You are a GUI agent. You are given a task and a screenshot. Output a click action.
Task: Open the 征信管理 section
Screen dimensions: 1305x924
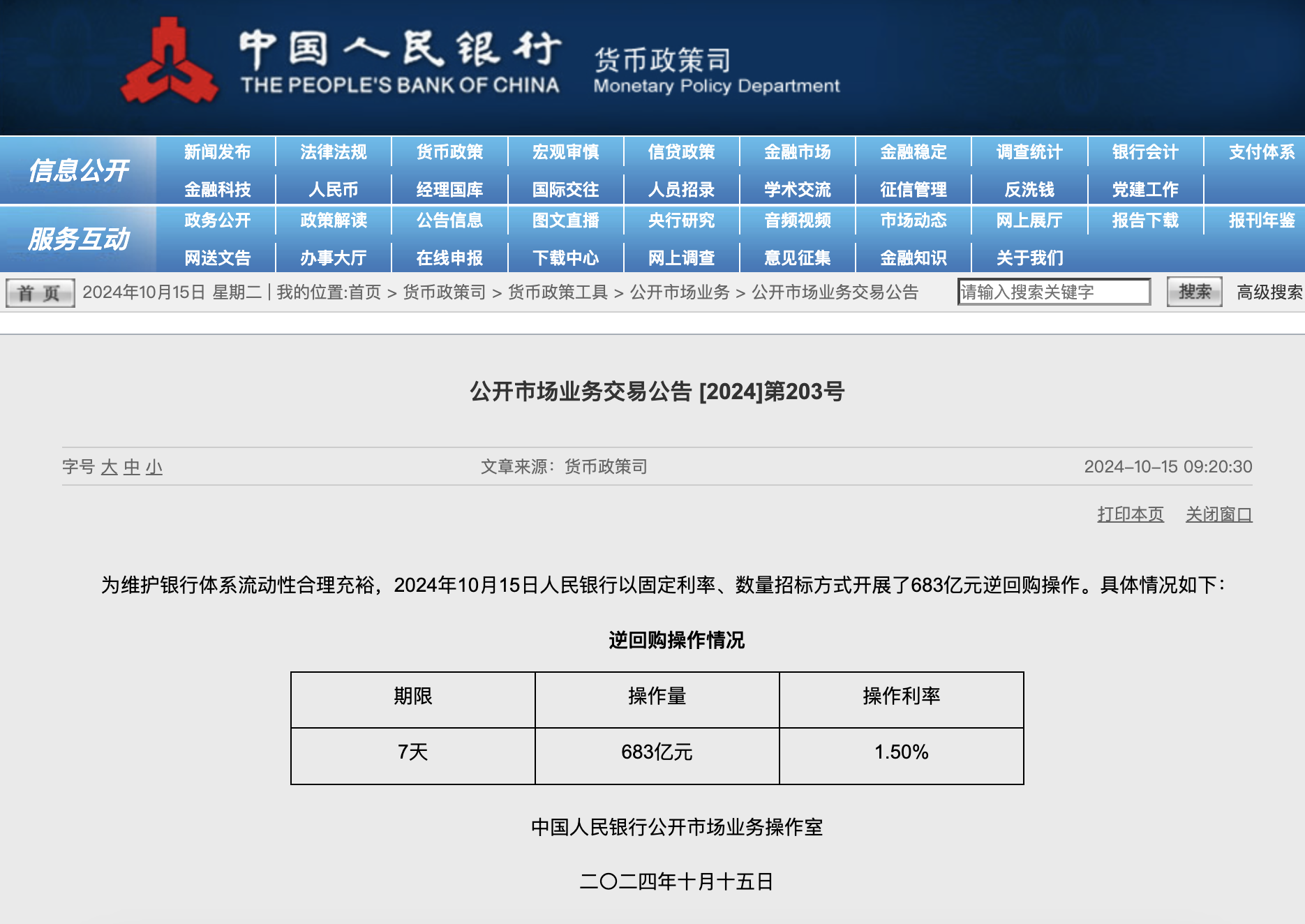913,189
